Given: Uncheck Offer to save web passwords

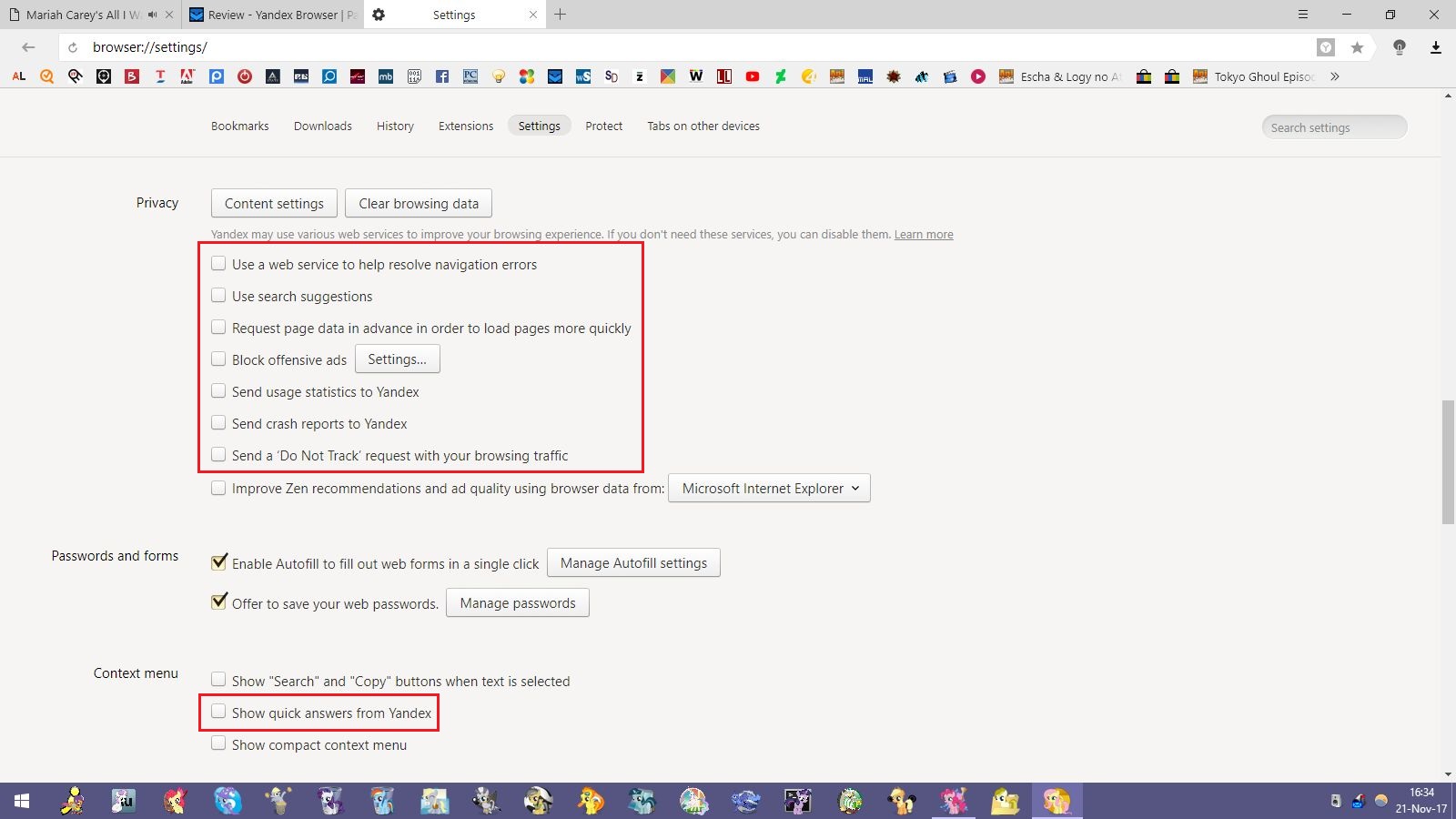Looking at the screenshot, I should (x=218, y=602).
